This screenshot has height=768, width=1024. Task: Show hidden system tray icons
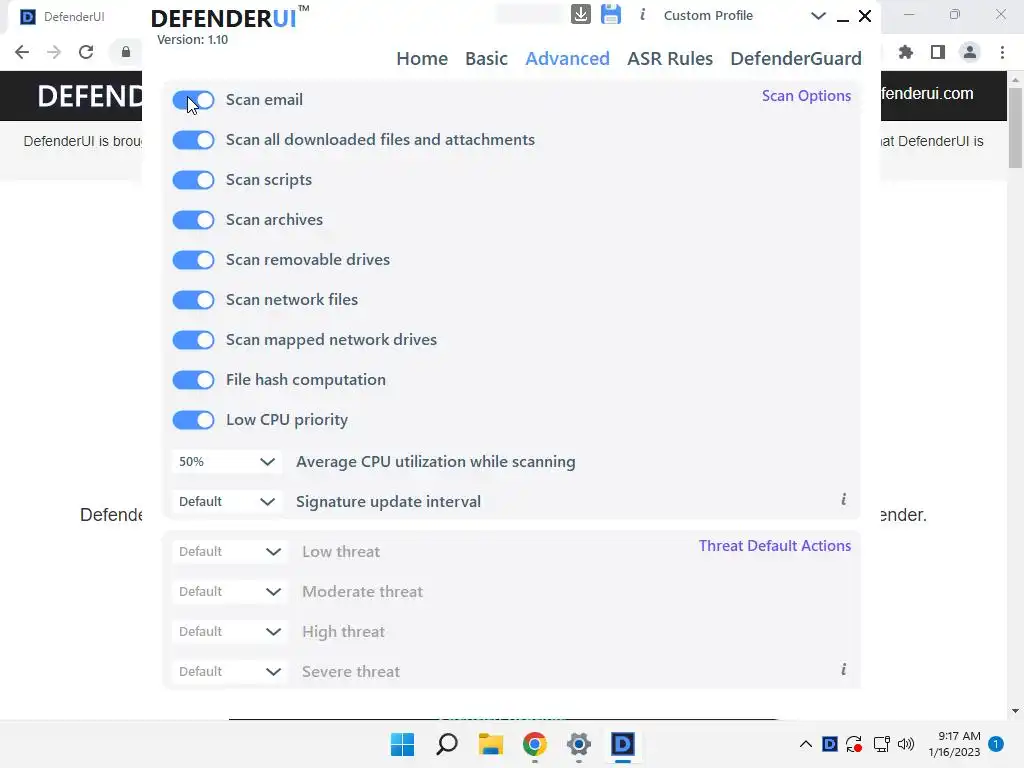click(806, 744)
